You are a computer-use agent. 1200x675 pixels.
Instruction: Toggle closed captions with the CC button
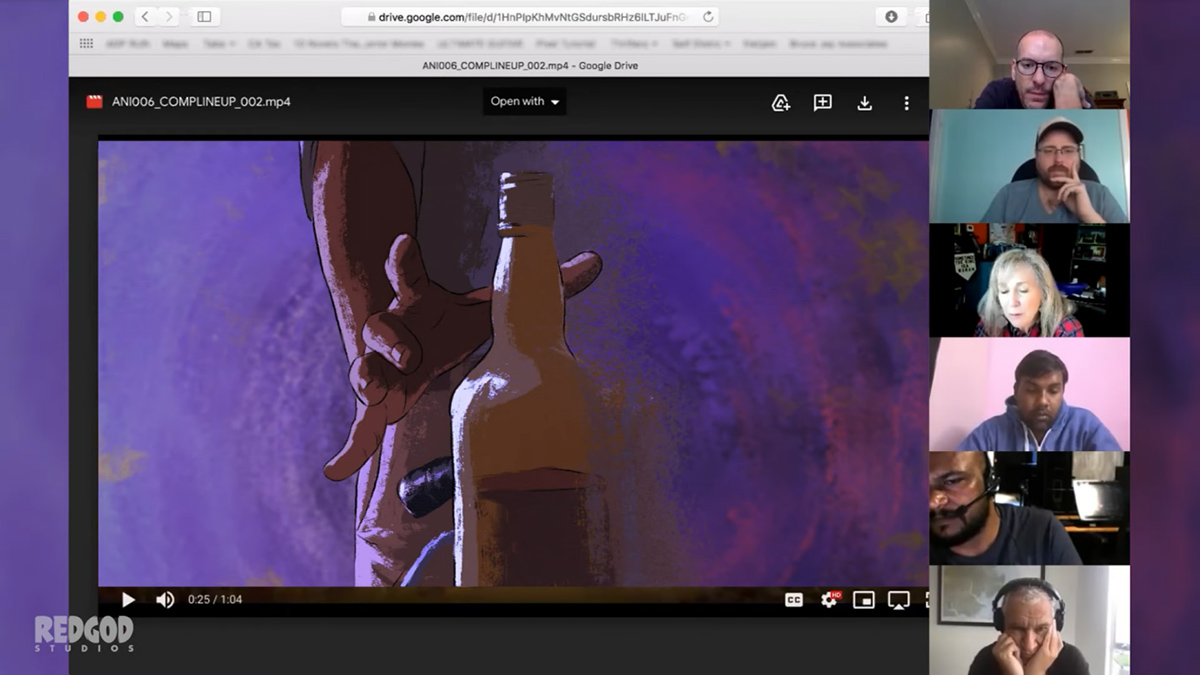794,600
